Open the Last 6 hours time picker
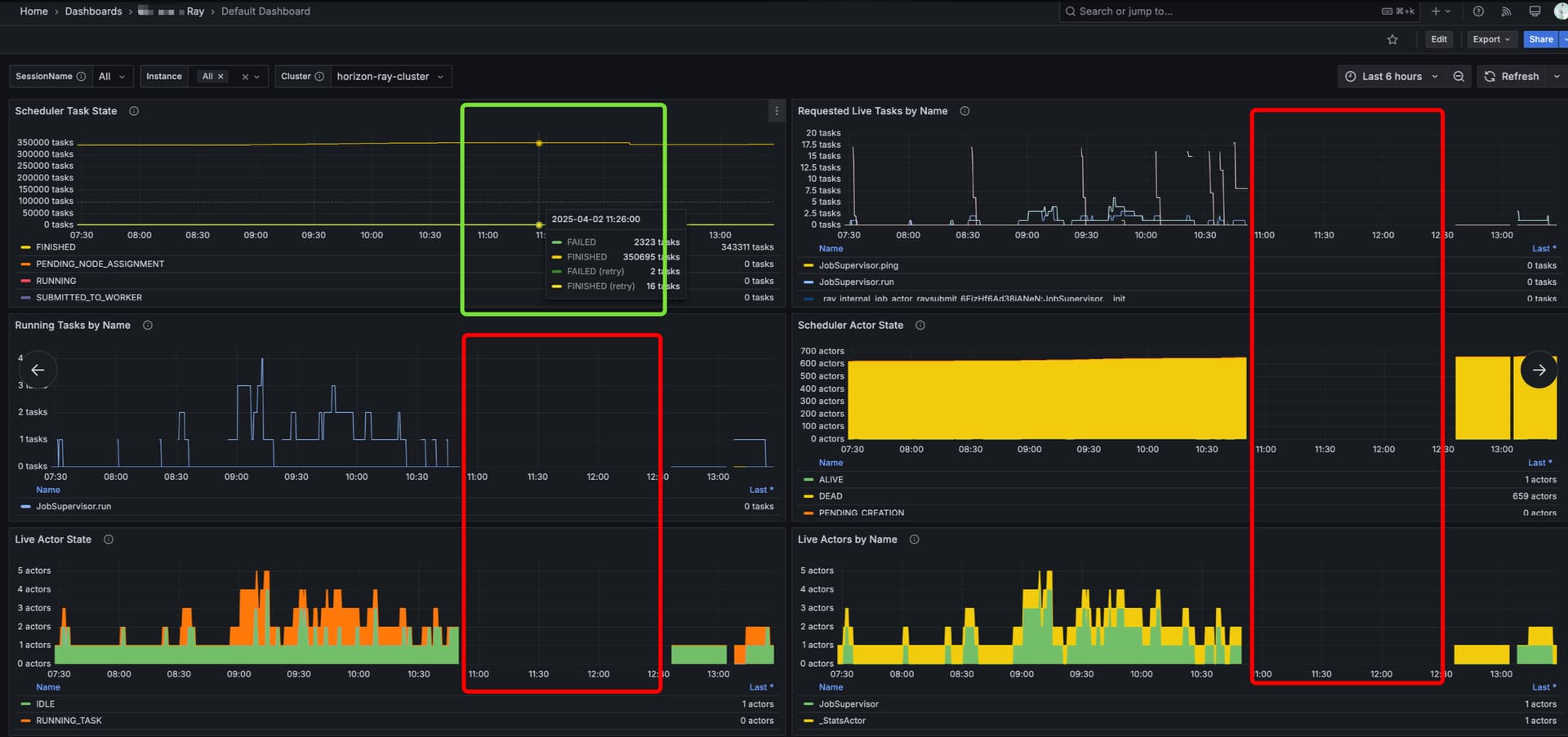This screenshot has height=737, width=1568. pos(1392,76)
